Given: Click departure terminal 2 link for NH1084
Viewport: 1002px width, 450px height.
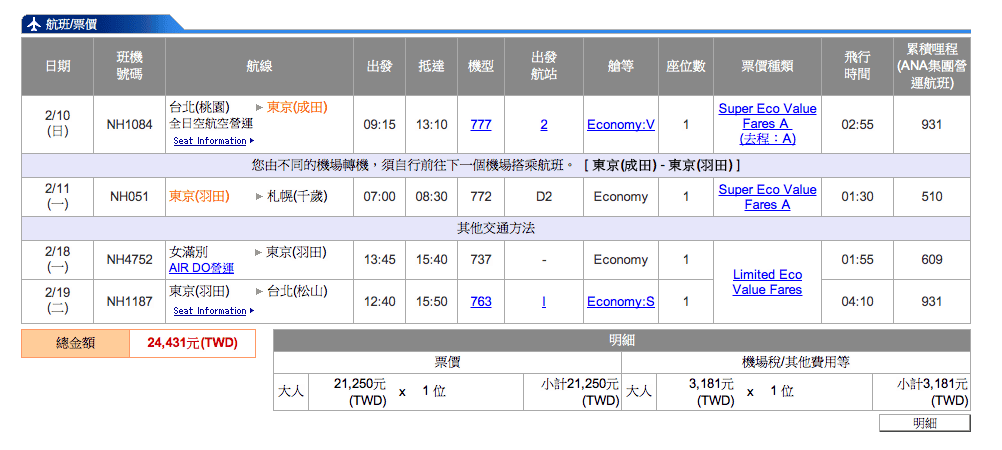Looking at the screenshot, I should [544, 125].
